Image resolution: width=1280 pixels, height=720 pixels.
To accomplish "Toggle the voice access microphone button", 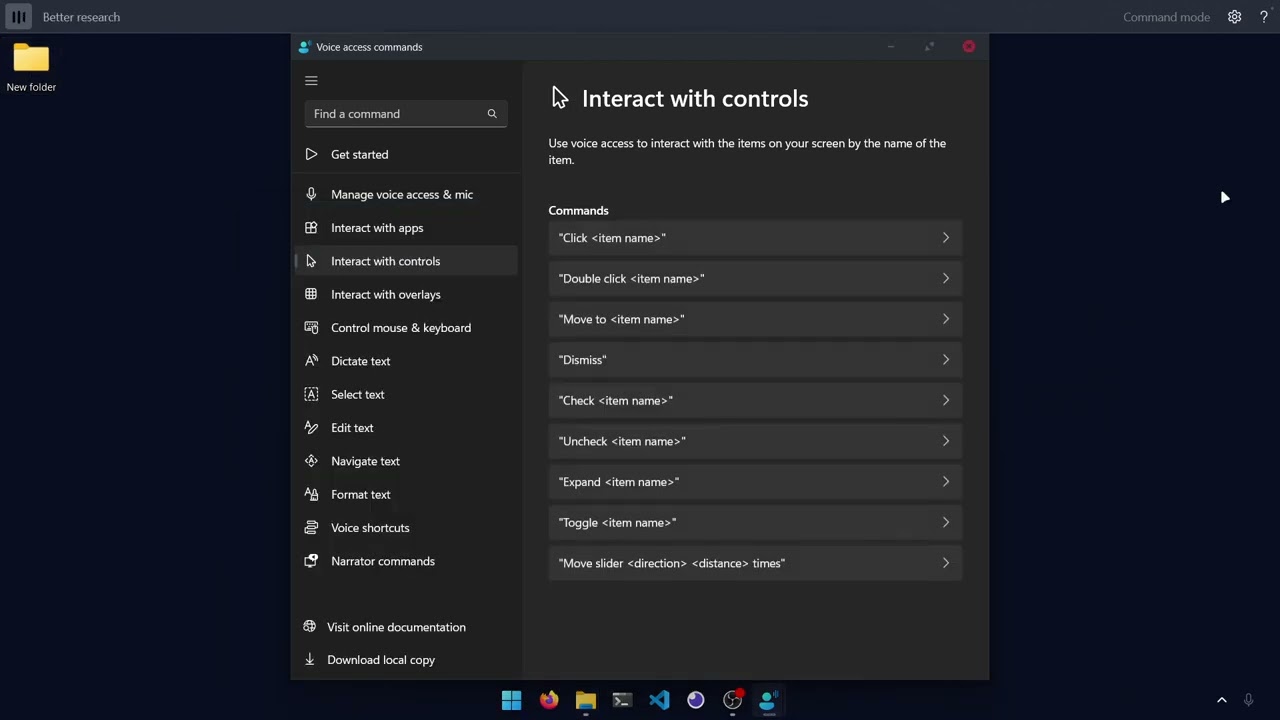I will coord(19,17).
